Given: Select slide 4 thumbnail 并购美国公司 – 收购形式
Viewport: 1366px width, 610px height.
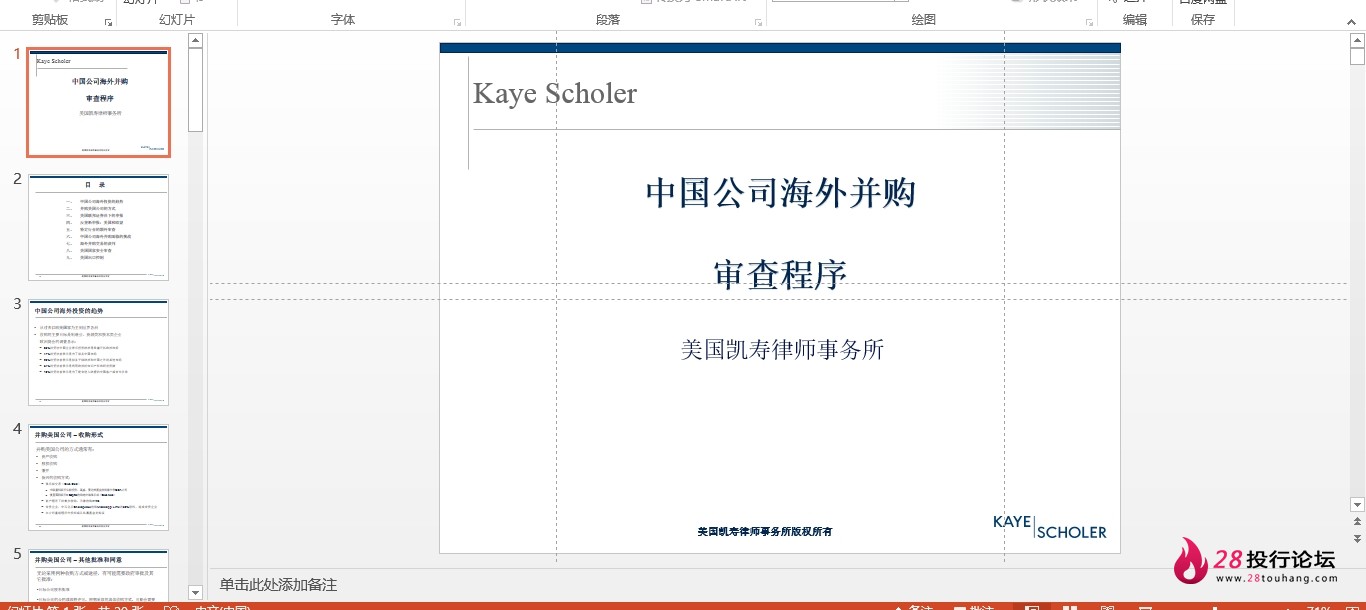Looking at the screenshot, I should point(99,477).
